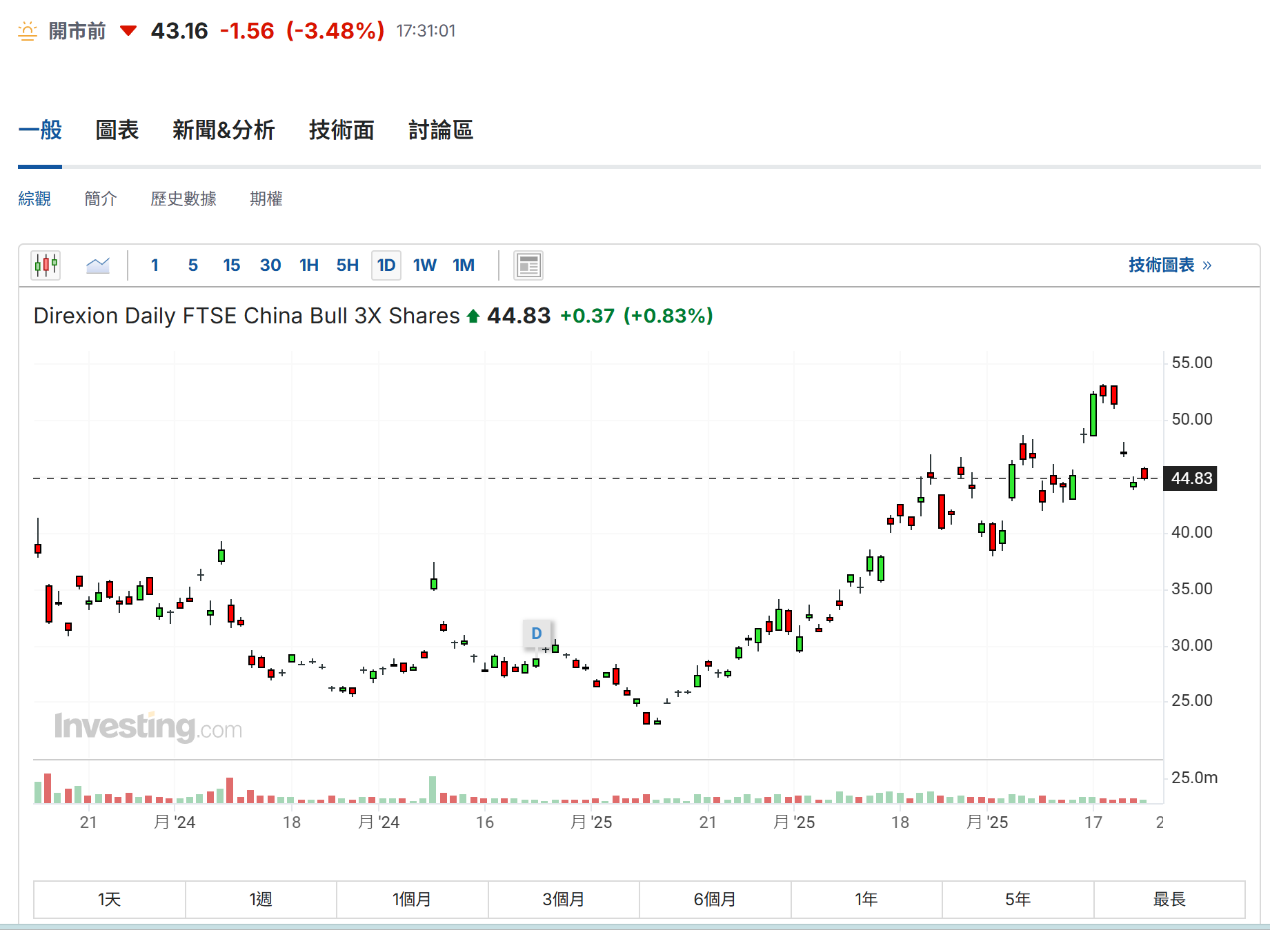Select the 歷史數據 sub-tab

pyautogui.click(x=183, y=199)
